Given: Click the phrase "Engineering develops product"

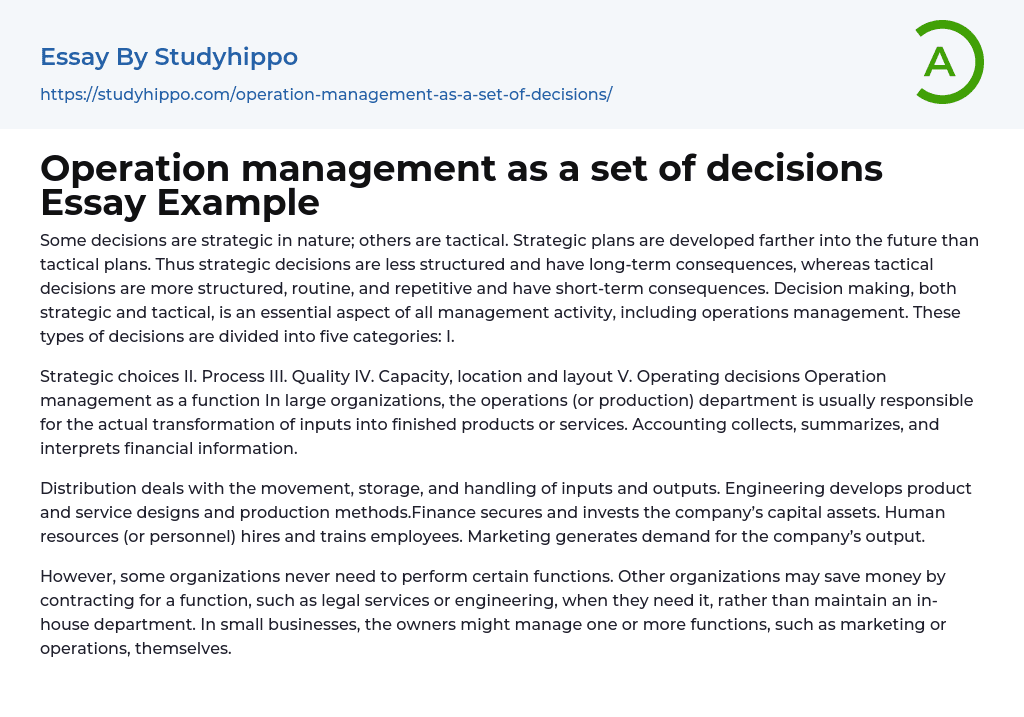Looking at the screenshot, I should [x=848, y=488].
